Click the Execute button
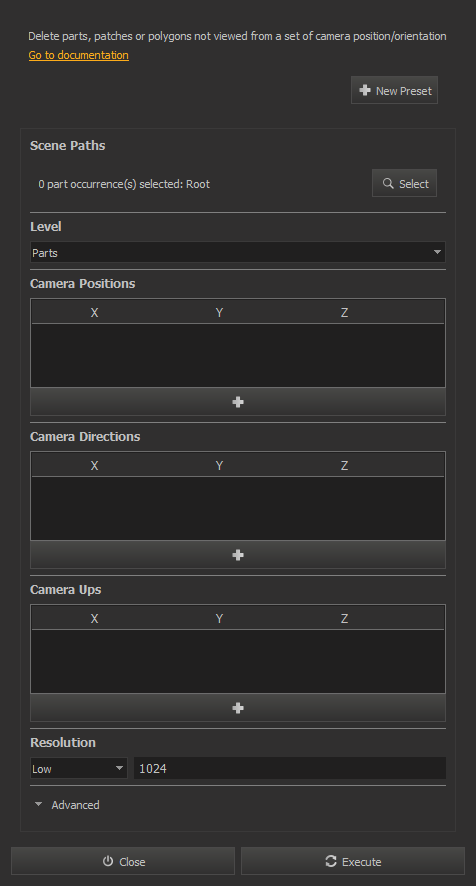 [353, 861]
